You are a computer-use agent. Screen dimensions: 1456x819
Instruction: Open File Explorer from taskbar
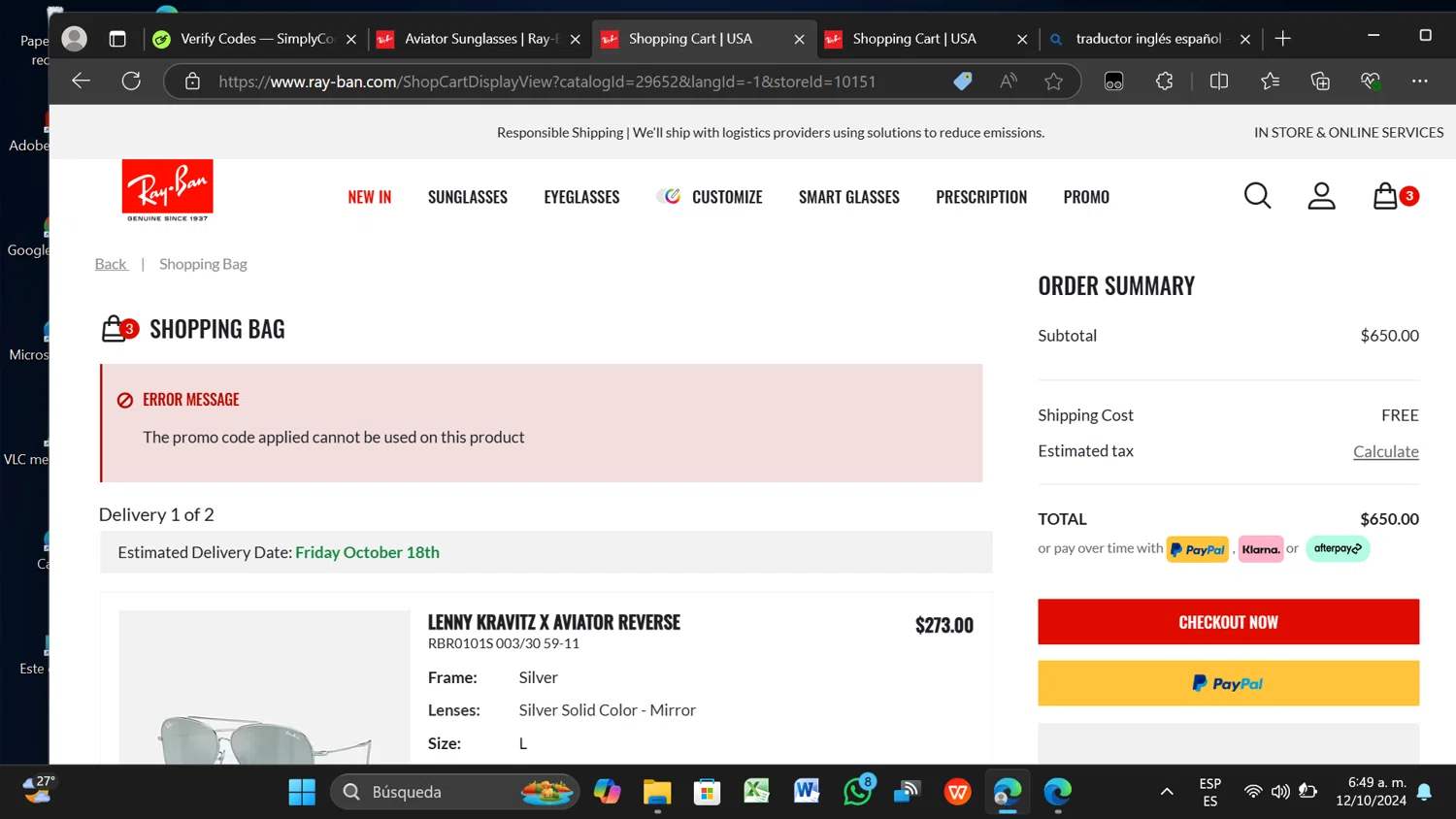657,792
